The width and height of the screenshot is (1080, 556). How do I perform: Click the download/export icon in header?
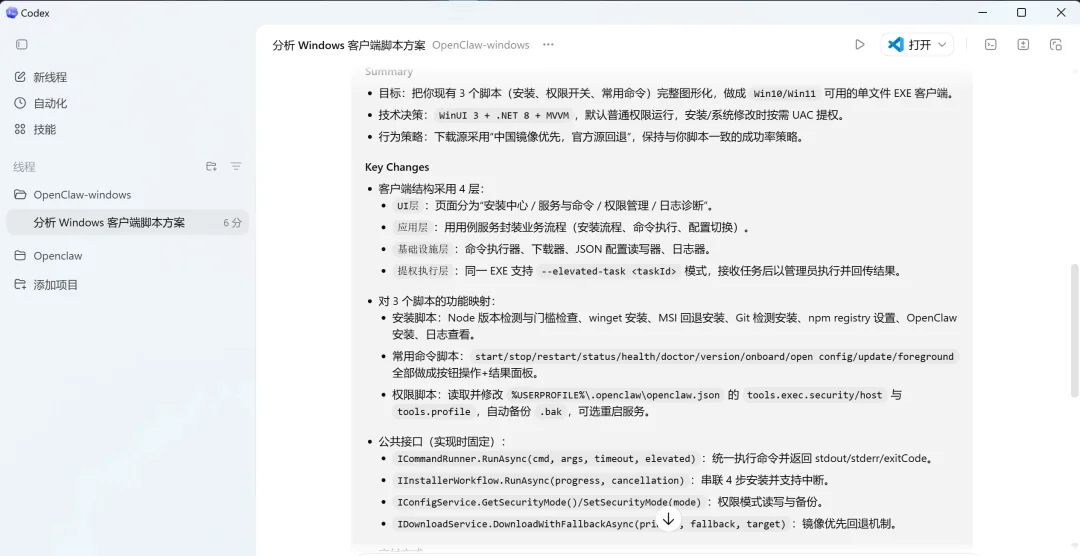(x=1023, y=45)
